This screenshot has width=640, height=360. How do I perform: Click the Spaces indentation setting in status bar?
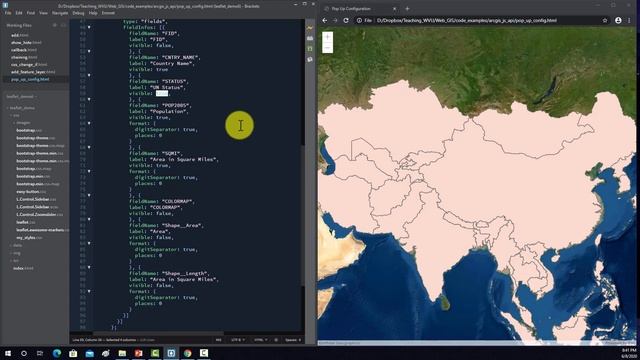(x=293, y=340)
